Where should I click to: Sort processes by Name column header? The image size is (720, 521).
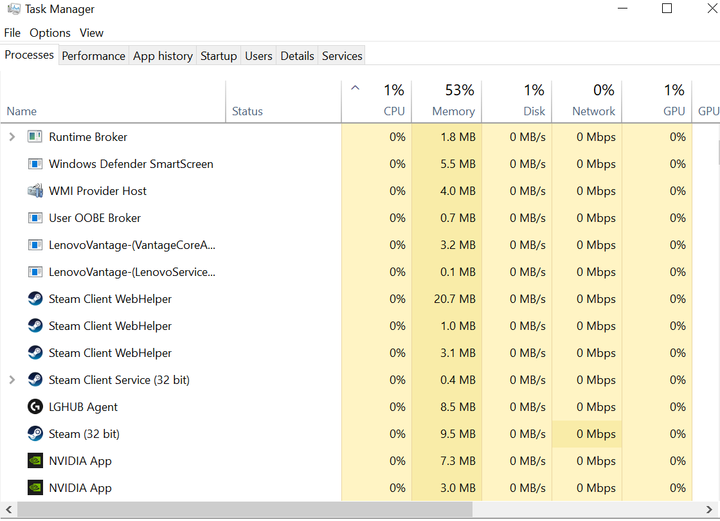pyautogui.click(x=22, y=111)
